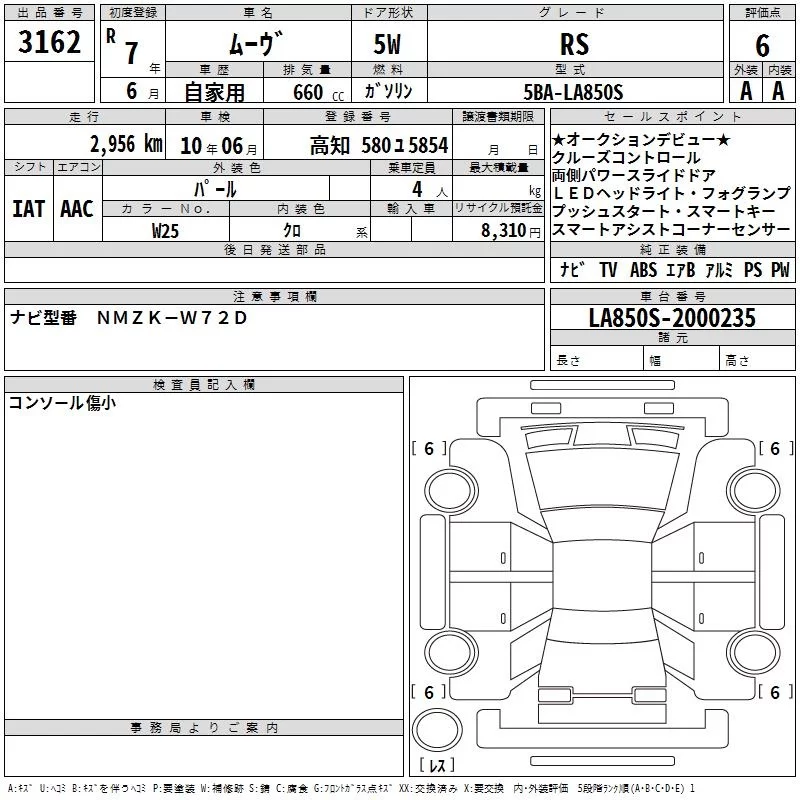This screenshot has height=800, width=800.
Task: Select the レス box below car diagram
Action: 437,766
